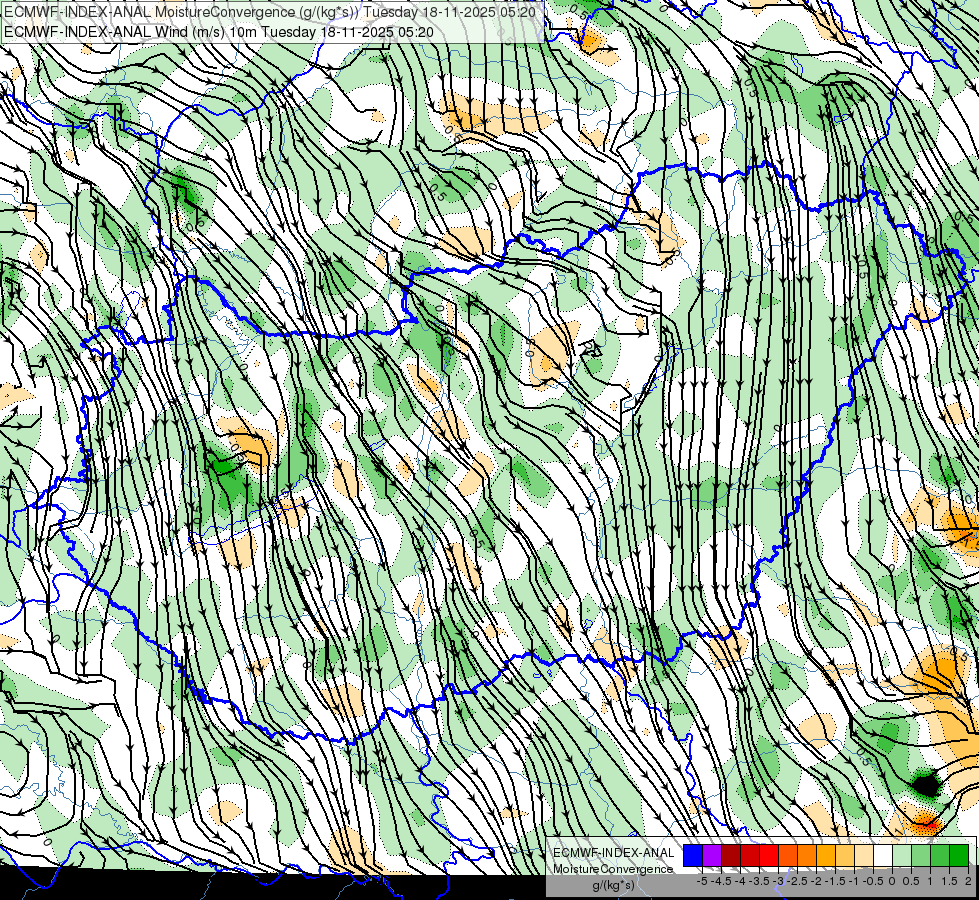Click the blue legend swatch
The image size is (979, 900).
coord(693,856)
